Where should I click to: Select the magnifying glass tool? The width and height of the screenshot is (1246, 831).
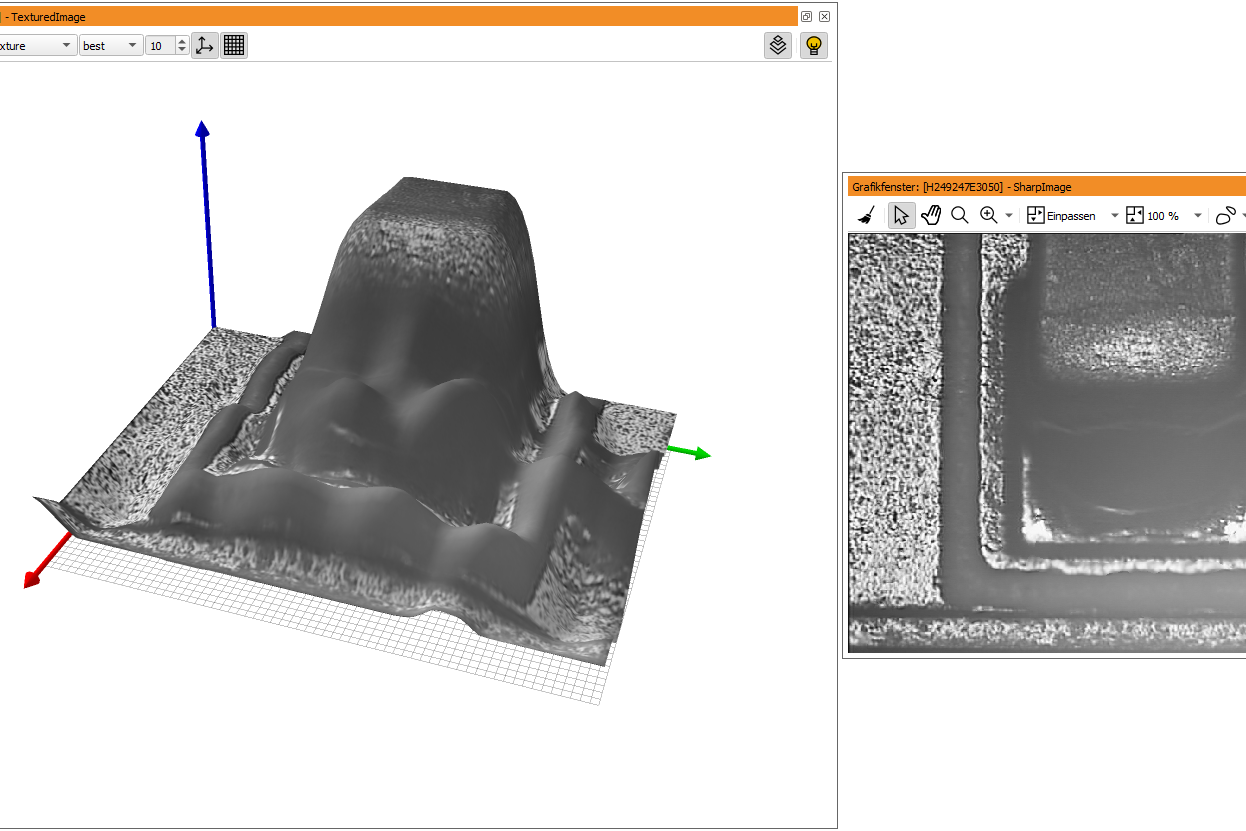959,215
